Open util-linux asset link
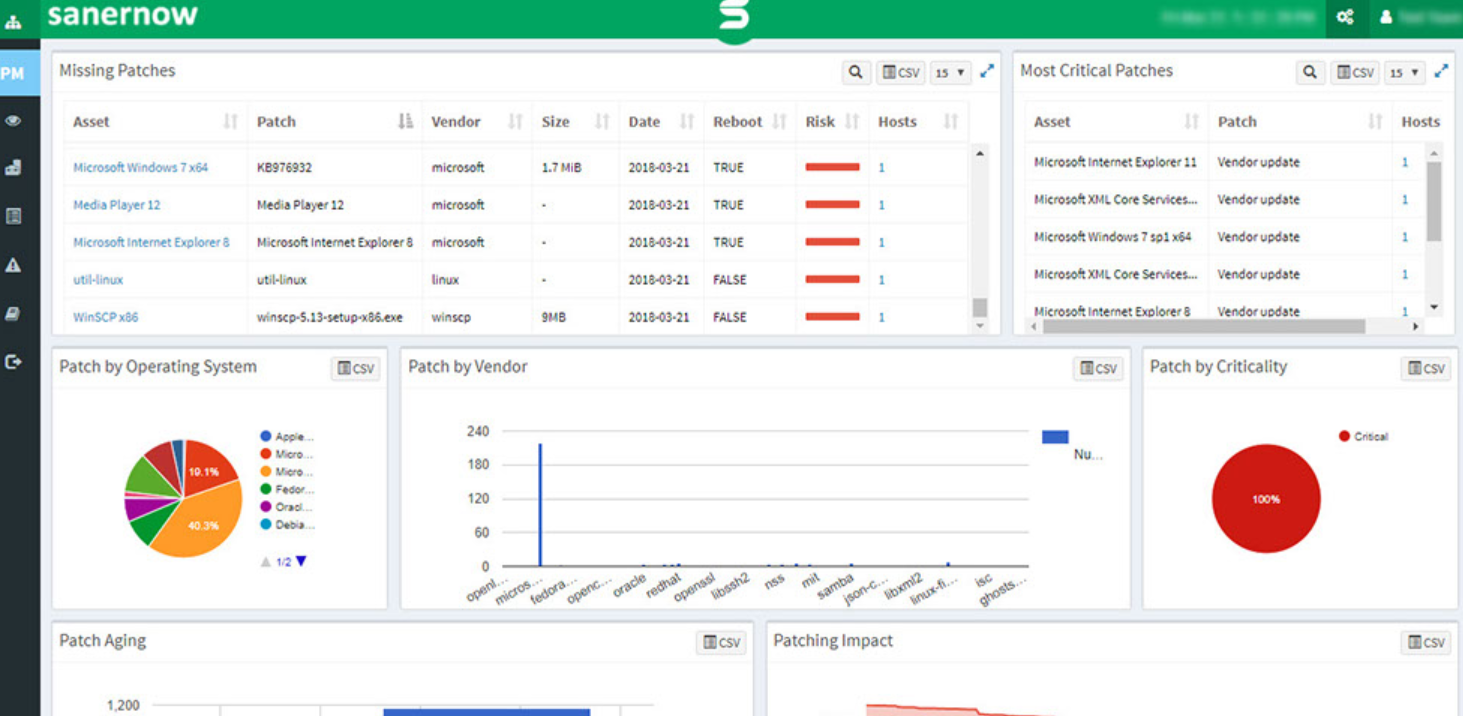The height and width of the screenshot is (716, 1463). [98, 280]
